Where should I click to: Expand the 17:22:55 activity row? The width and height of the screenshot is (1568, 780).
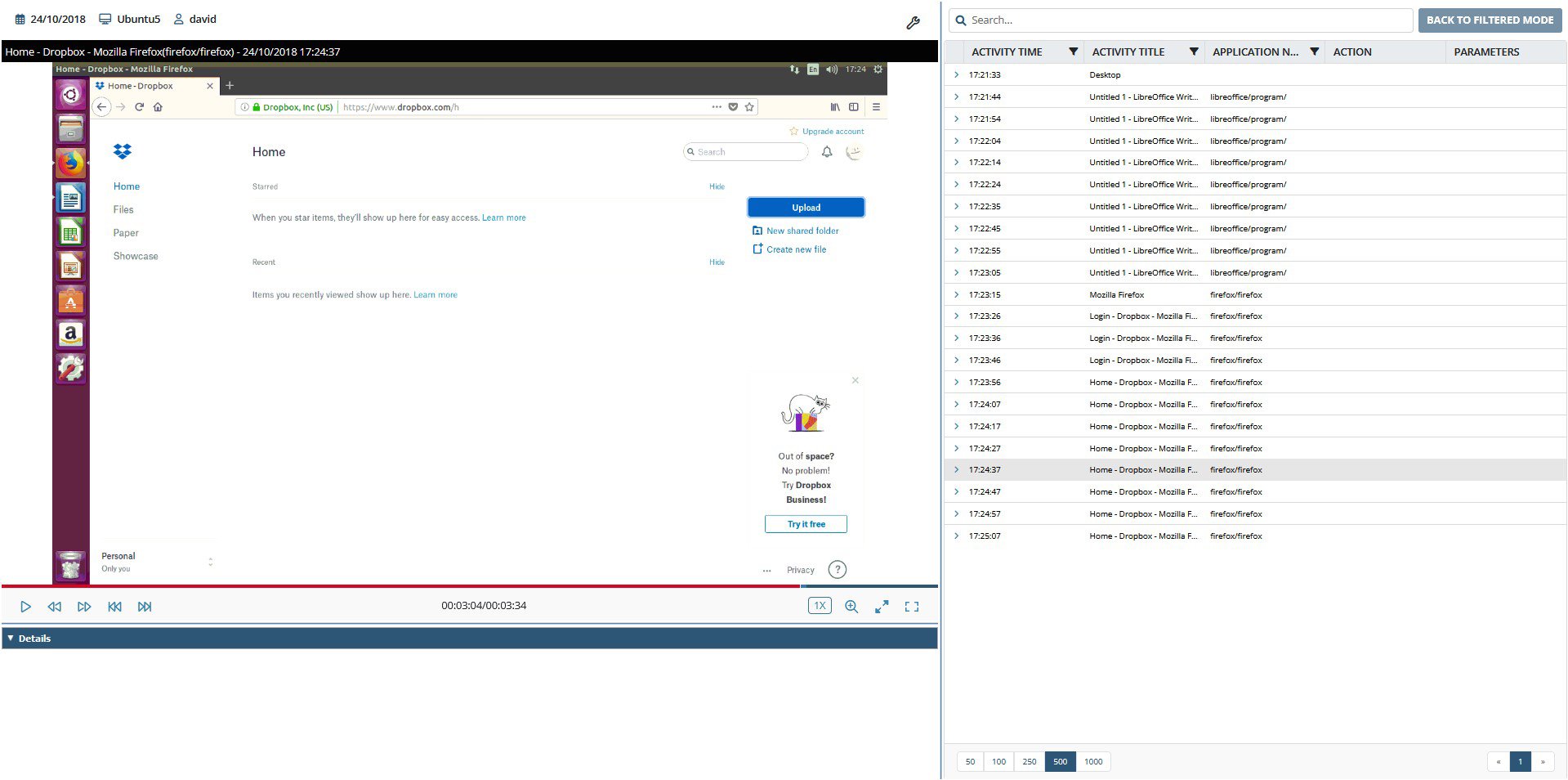956,250
